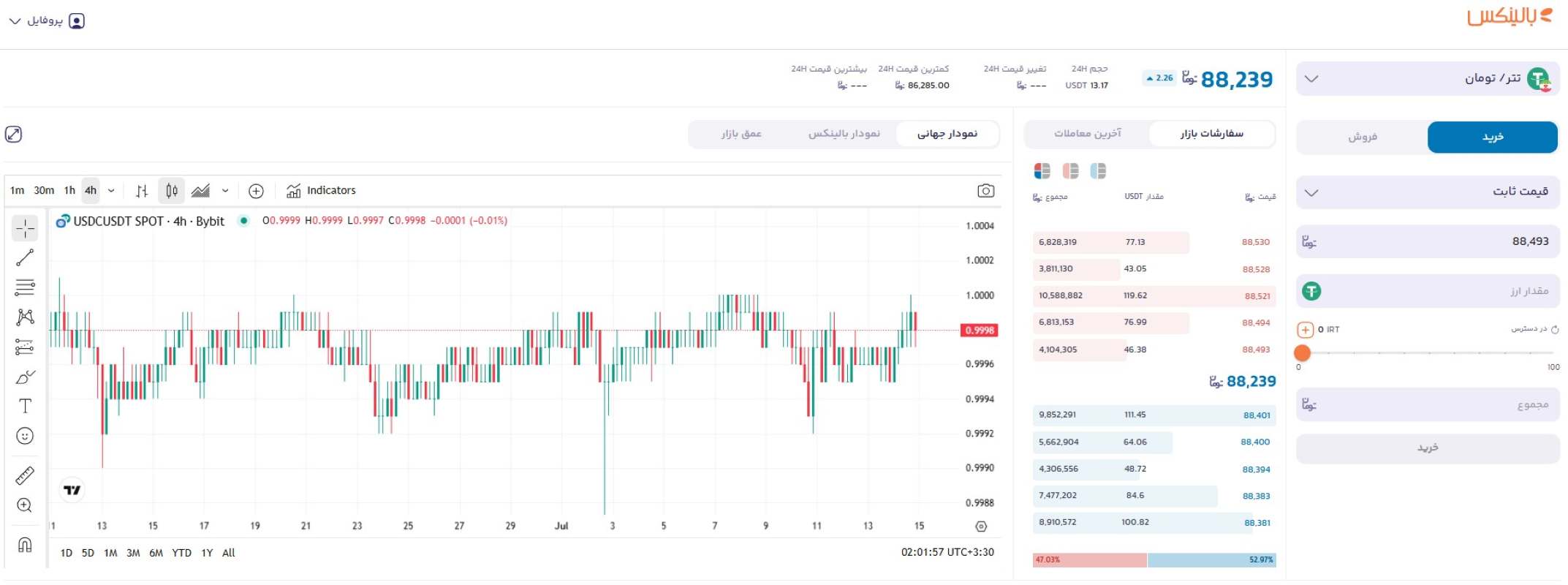Refresh the available balance

[1555, 330]
